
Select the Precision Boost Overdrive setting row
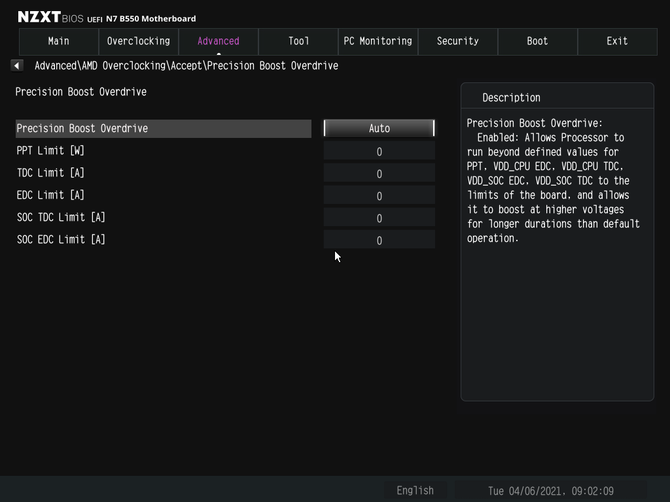[164, 129]
